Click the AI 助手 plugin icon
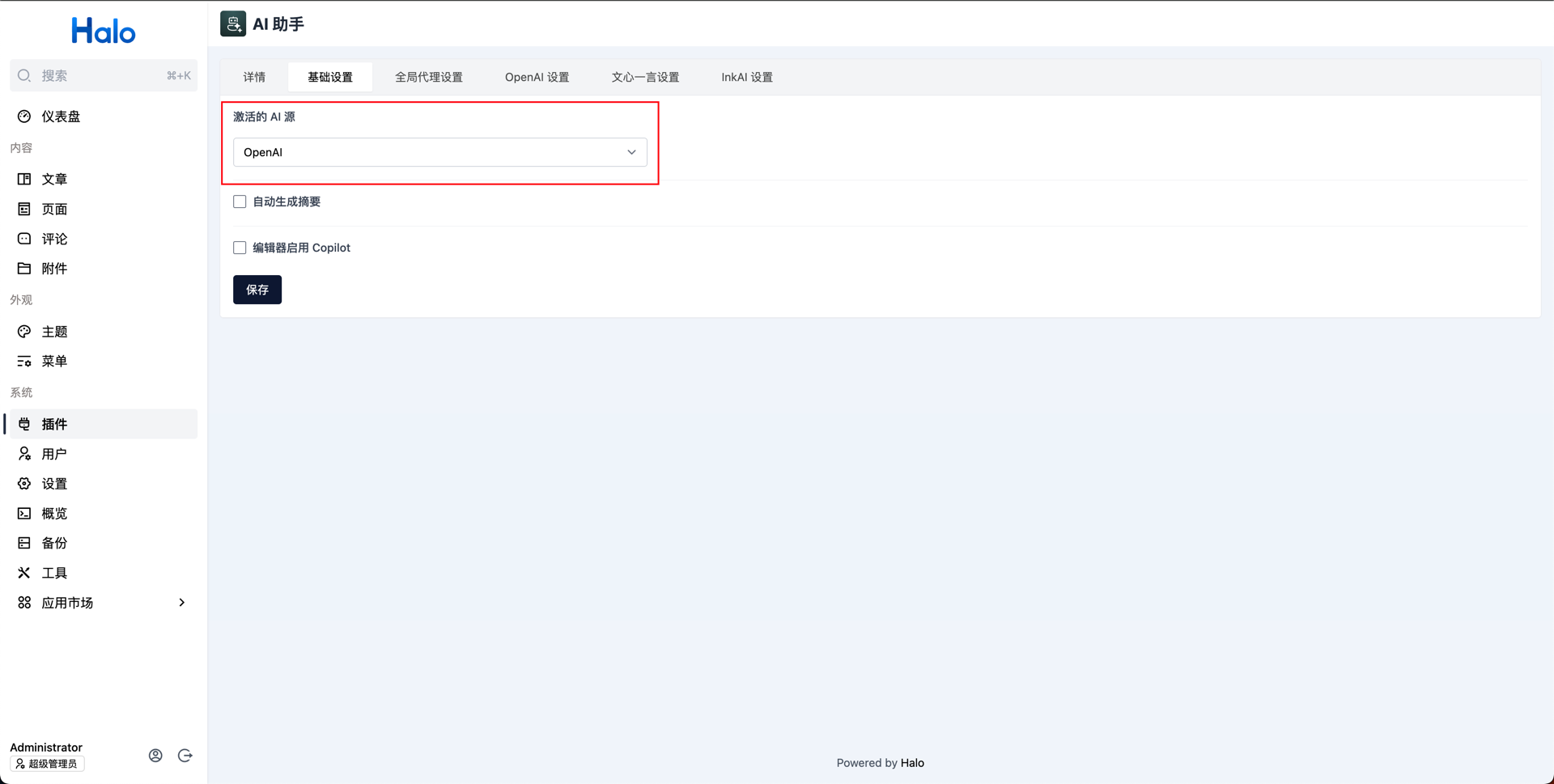This screenshot has height=784, width=1554. point(233,24)
